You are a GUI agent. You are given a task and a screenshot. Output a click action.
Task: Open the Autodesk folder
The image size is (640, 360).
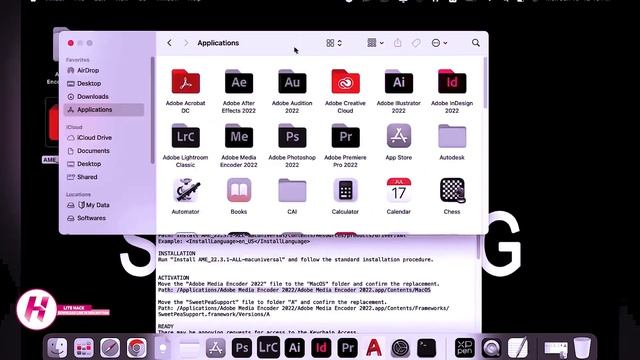[452, 136]
